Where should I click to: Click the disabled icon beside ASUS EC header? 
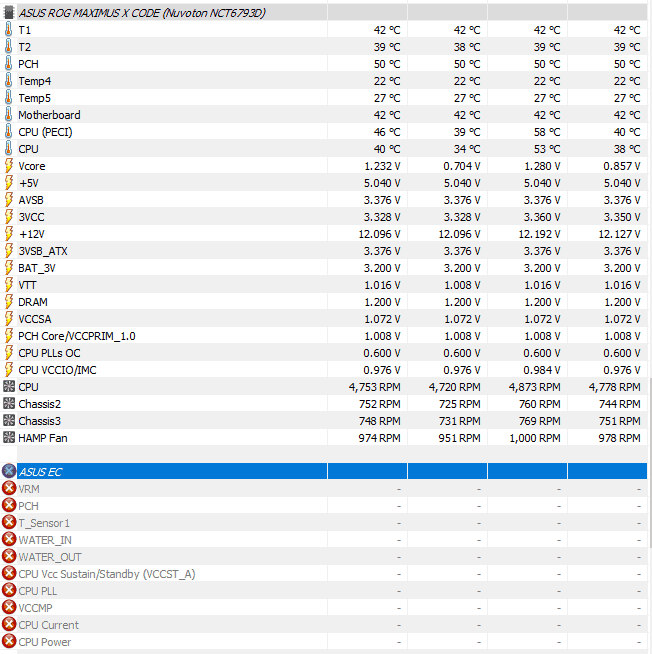pyautogui.click(x=9, y=471)
